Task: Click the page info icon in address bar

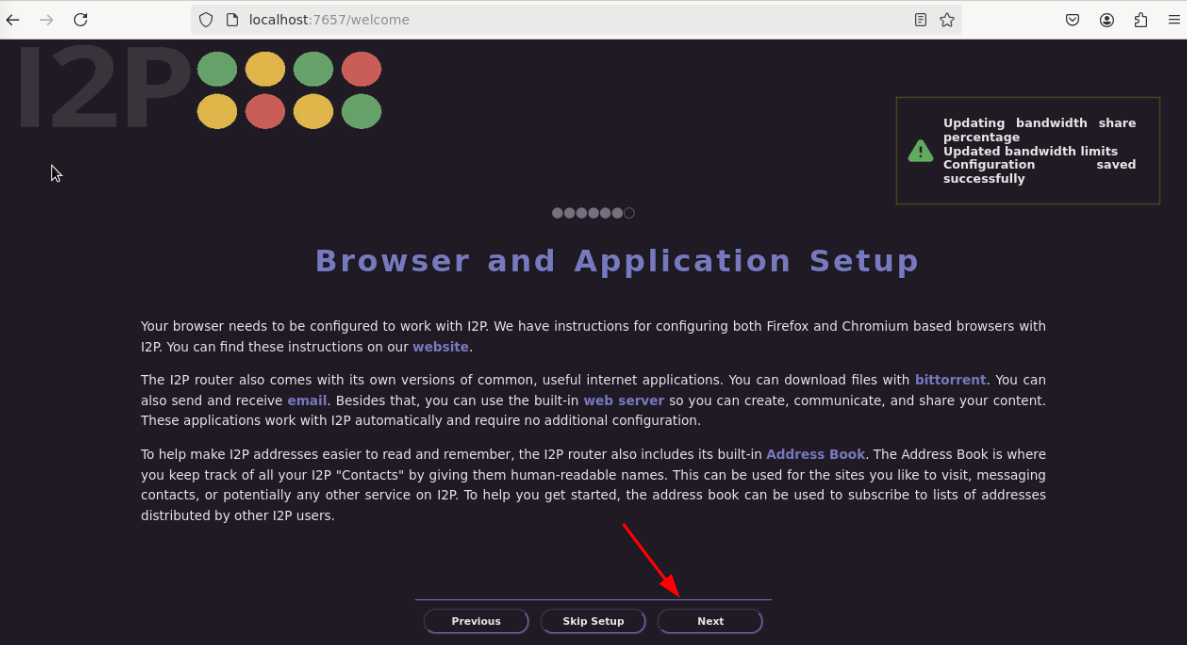Action: [232, 20]
